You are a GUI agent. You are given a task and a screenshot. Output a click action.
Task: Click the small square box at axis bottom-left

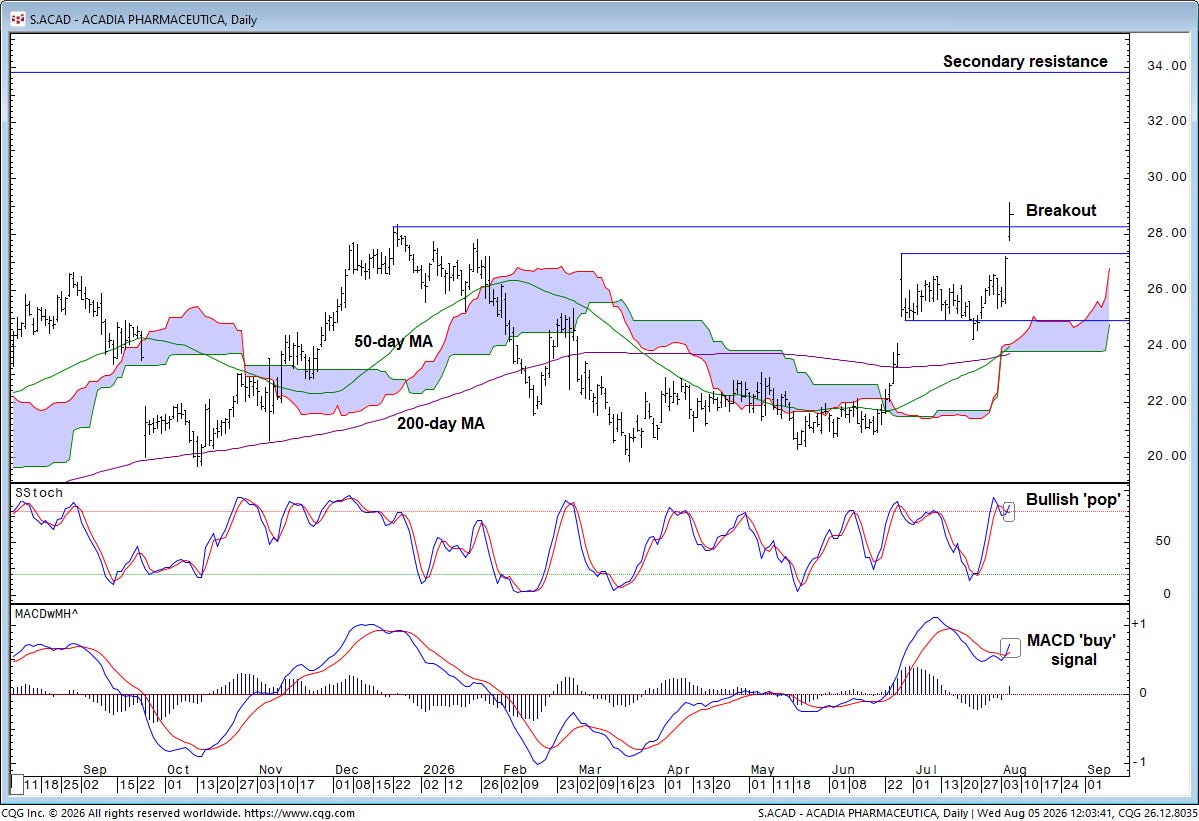point(16,784)
